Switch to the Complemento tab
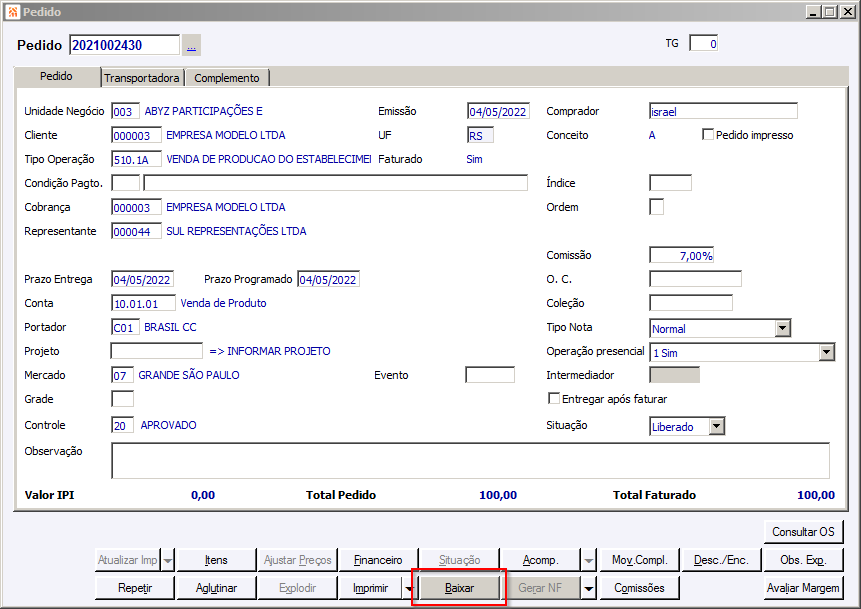 pyautogui.click(x=227, y=78)
